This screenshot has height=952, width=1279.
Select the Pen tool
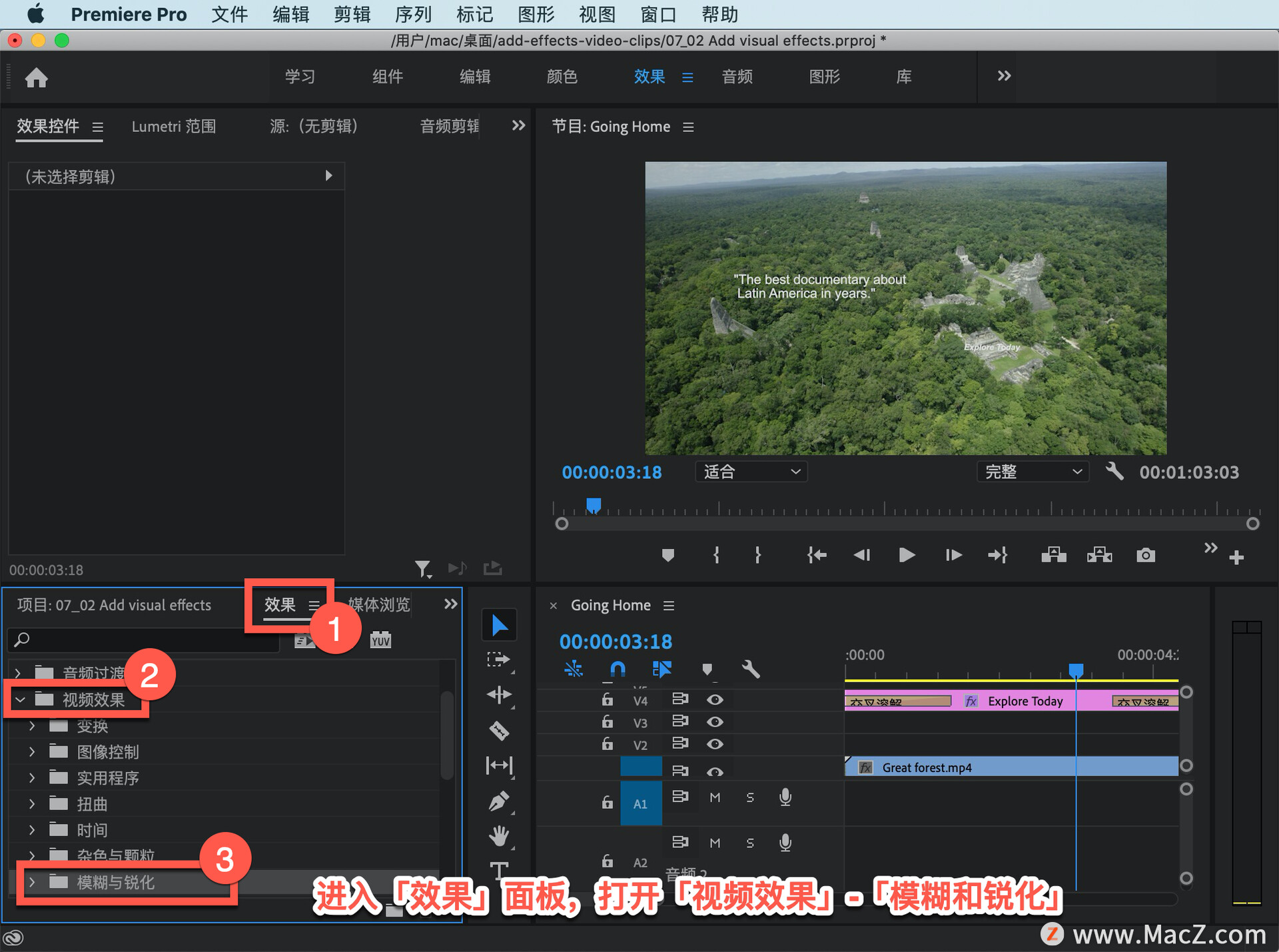pos(499,801)
